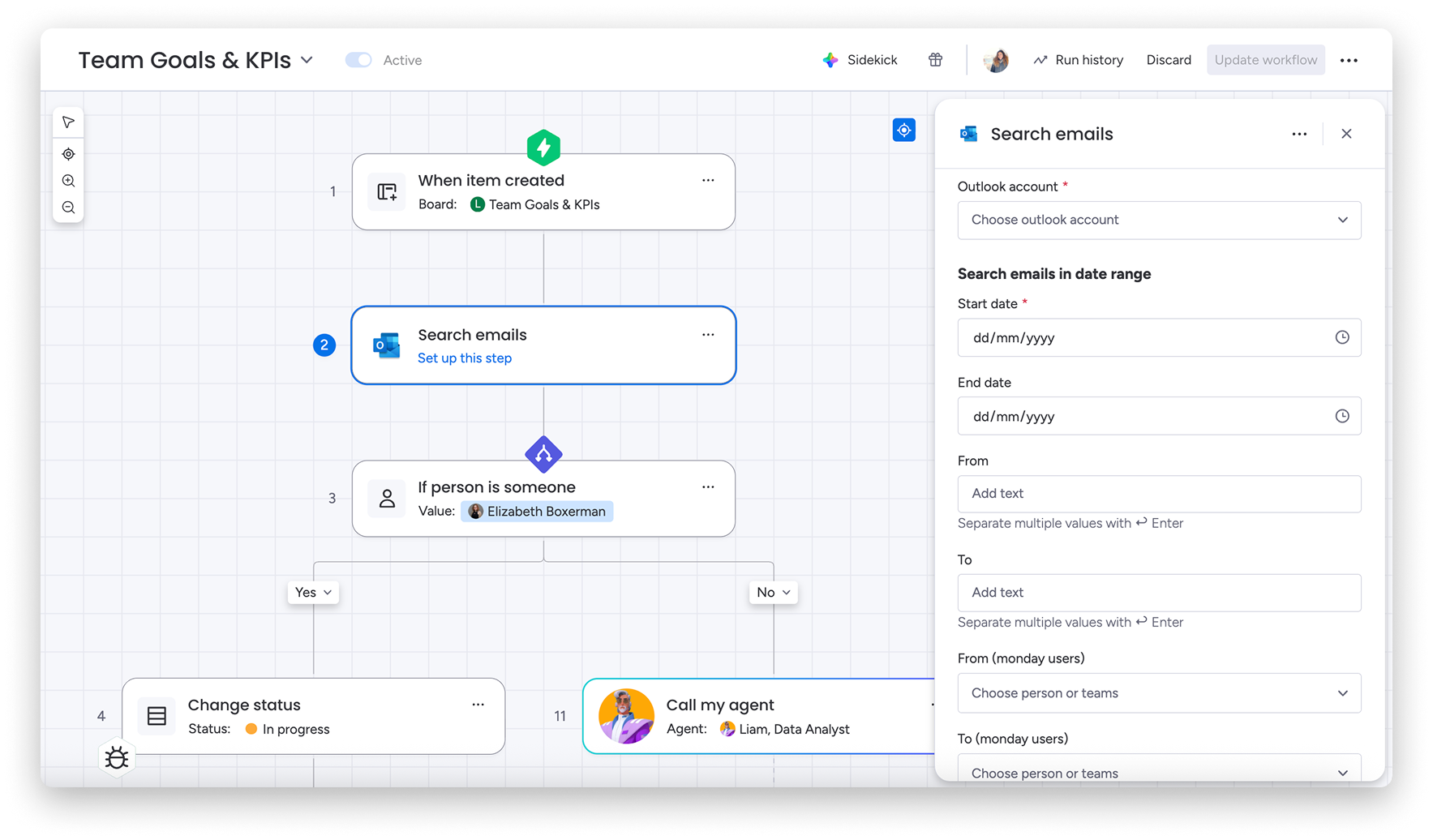
Task: Click the Change status column icon
Action: pos(157,716)
